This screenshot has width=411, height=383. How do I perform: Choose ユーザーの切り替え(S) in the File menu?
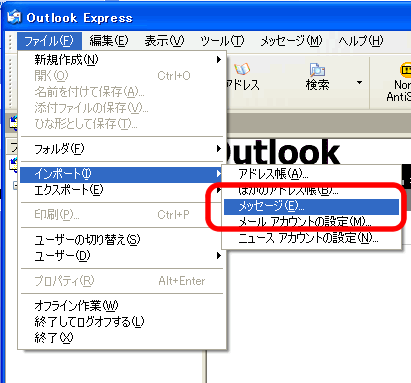tap(122, 240)
